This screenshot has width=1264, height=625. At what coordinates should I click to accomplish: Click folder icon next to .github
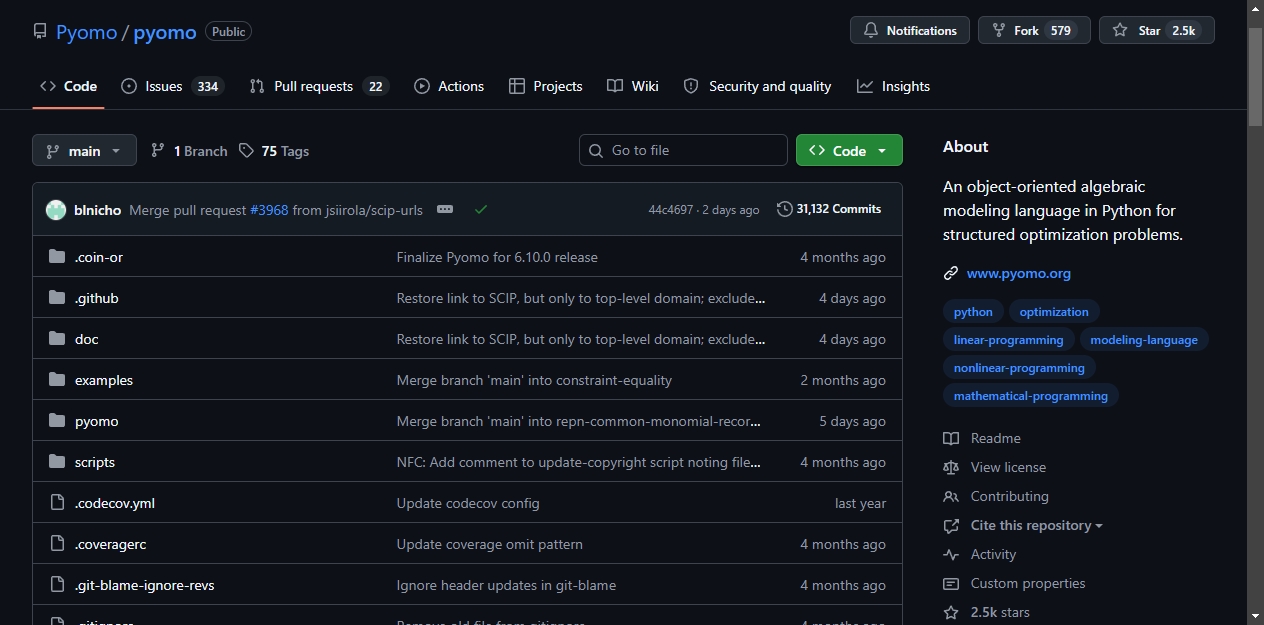(57, 298)
